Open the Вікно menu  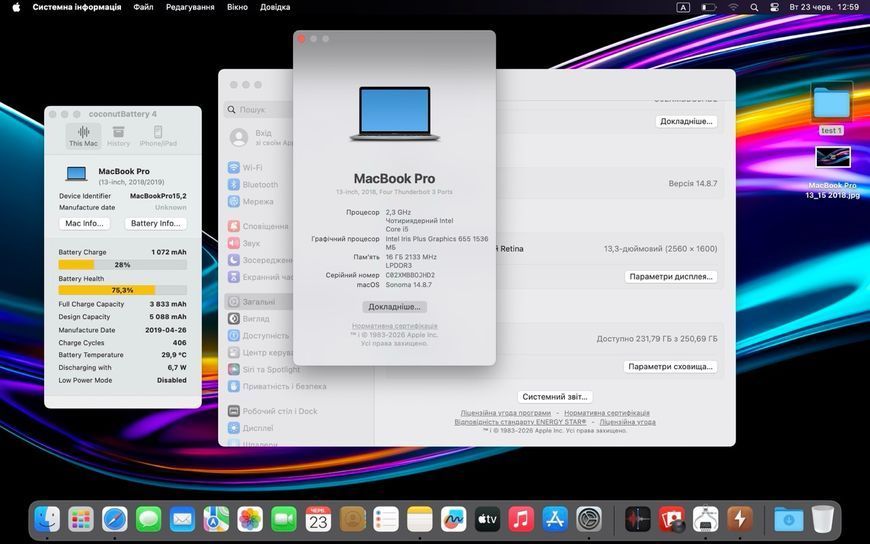tap(237, 7)
